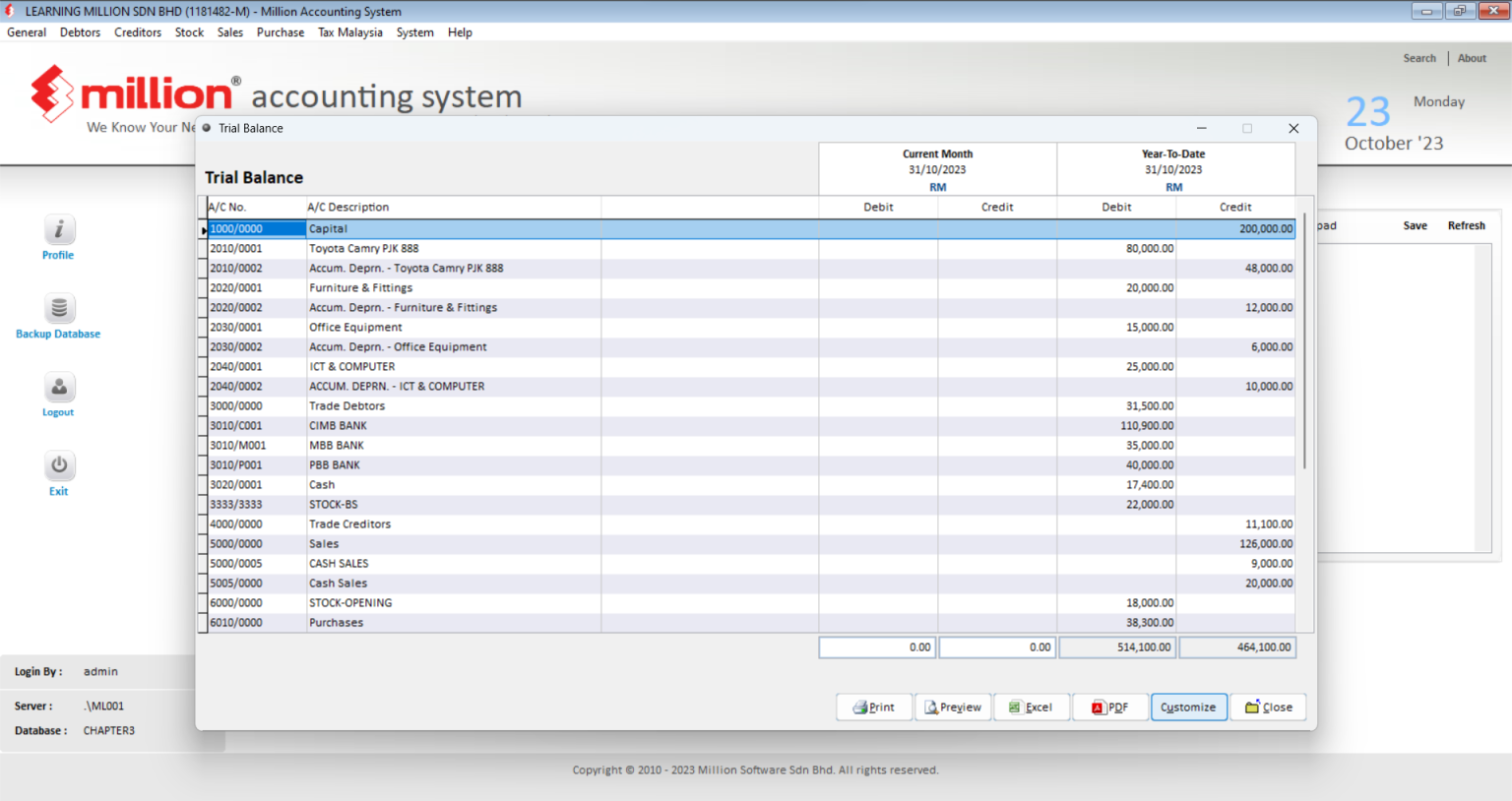This screenshot has width=1512, height=801.
Task: Open the Stock menu
Action: click(x=189, y=32)
